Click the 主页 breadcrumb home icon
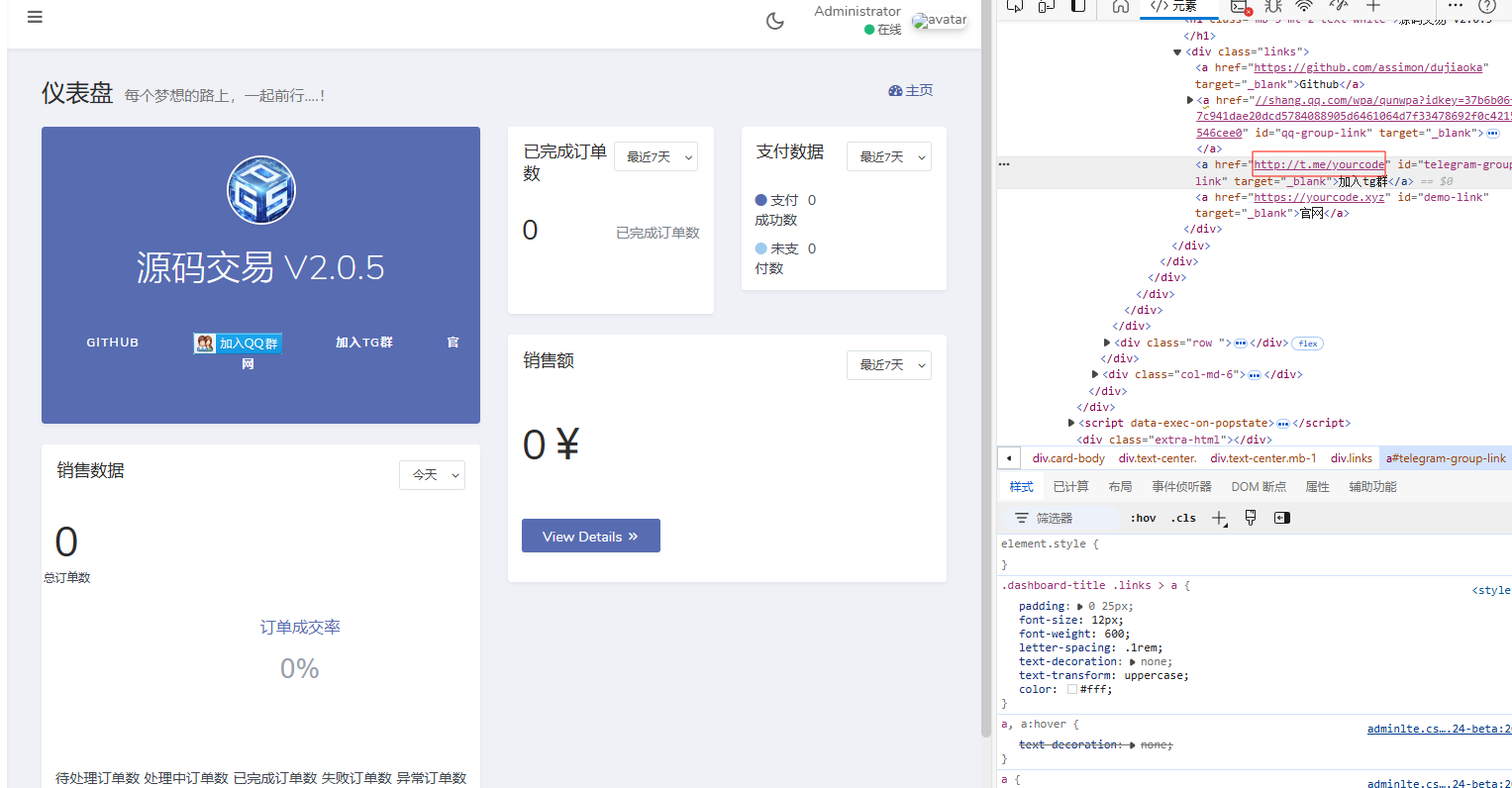Viewport: 1512px width, 788px height. coord(895,90)
